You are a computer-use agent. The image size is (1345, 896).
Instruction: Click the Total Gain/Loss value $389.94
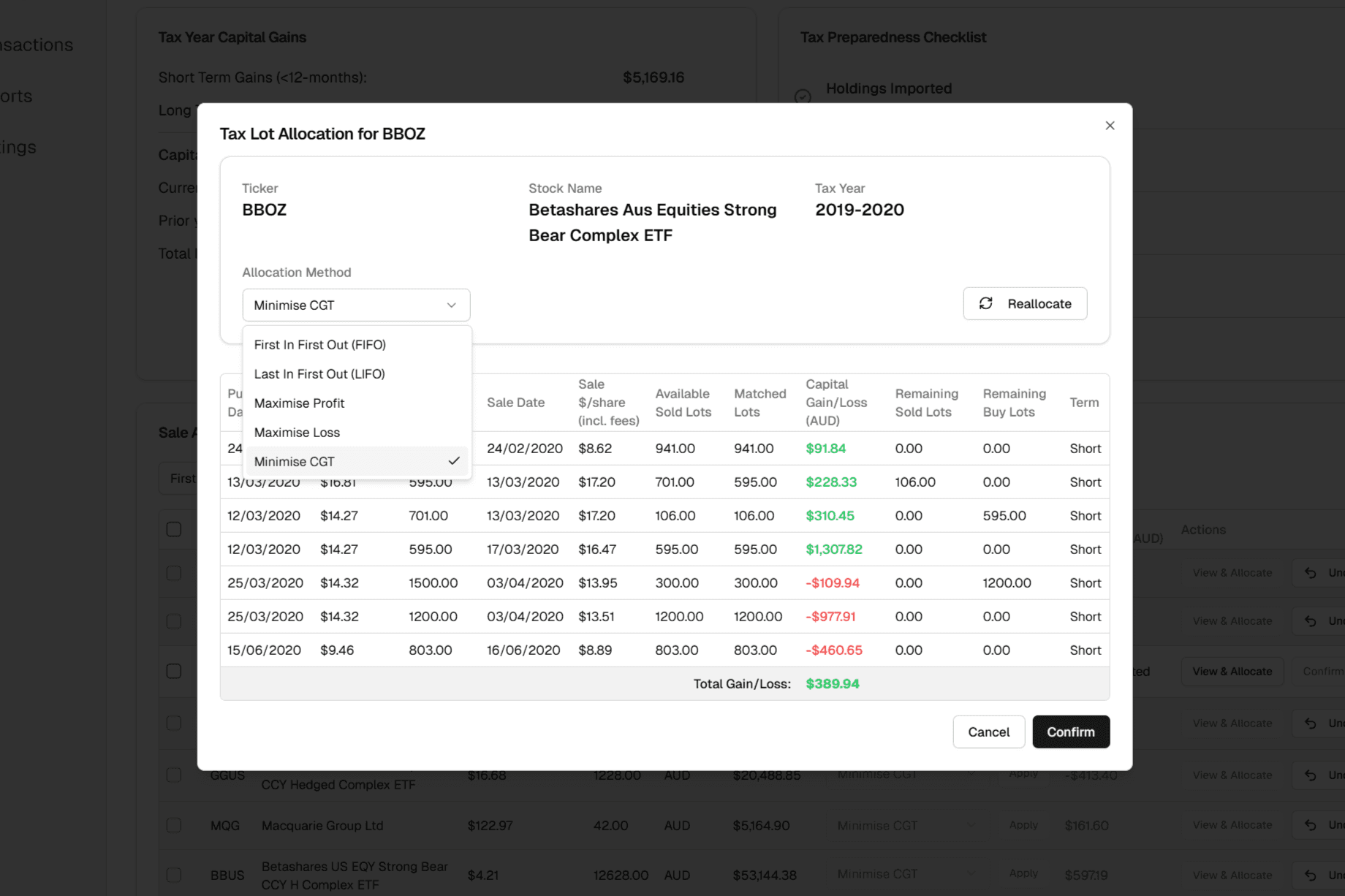(833, 684)
